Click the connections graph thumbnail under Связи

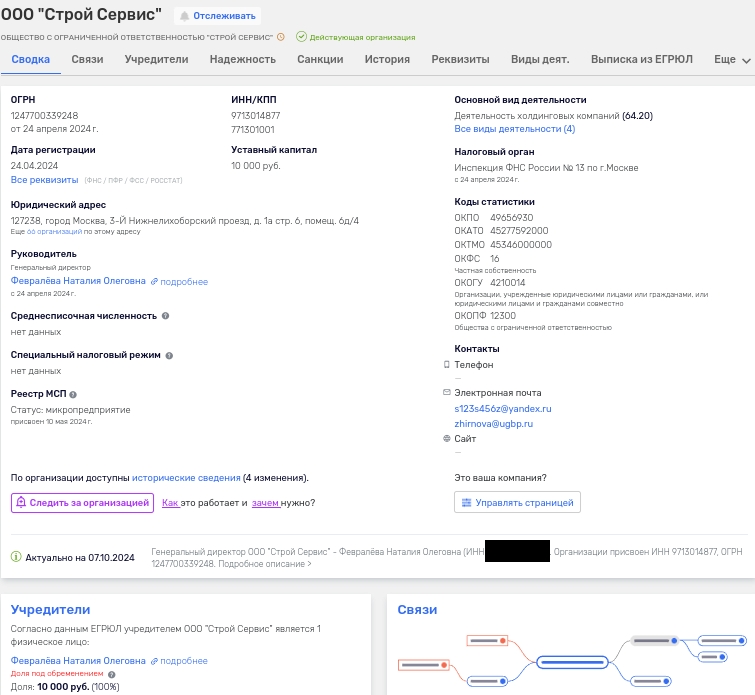[572, 660]
